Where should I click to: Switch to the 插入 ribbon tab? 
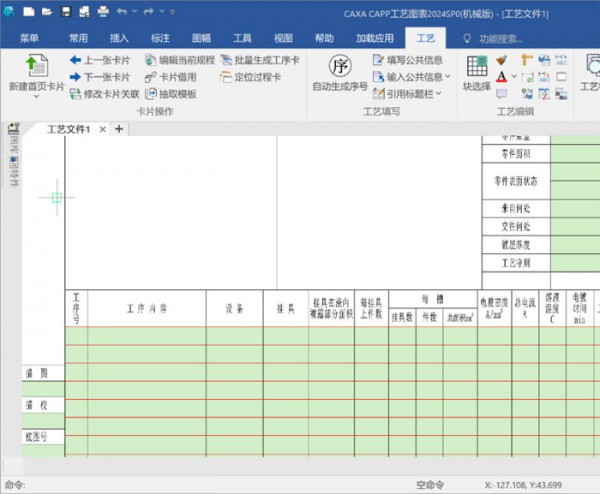coord(119,38)
